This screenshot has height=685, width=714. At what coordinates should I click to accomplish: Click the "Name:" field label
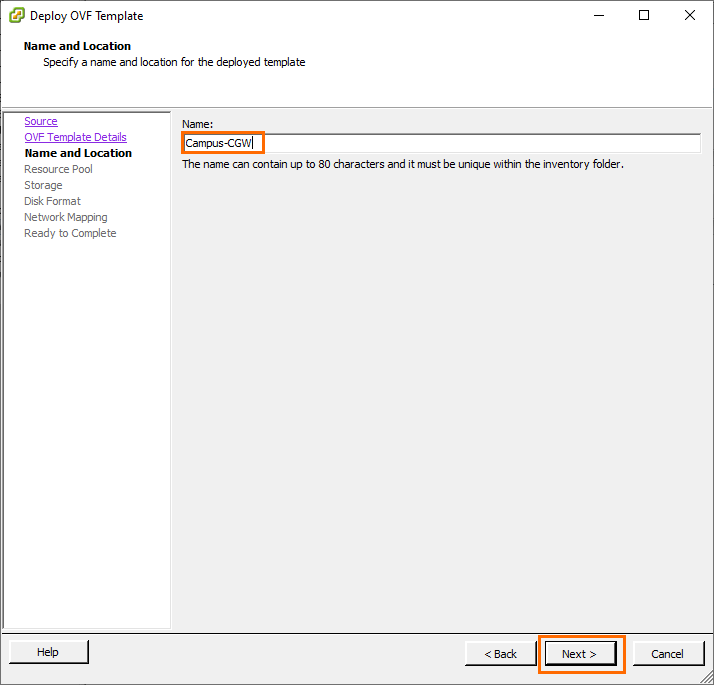pyautogui.click(x=197, y=123)
